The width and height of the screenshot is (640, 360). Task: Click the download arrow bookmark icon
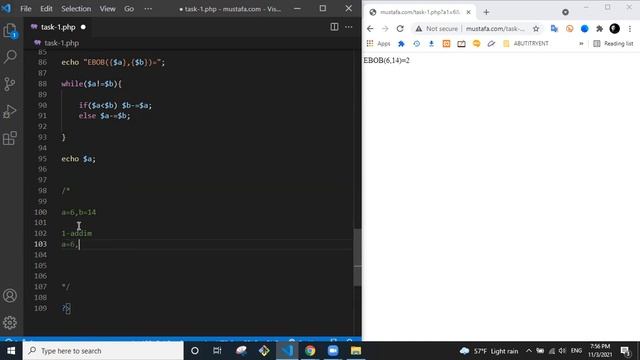[x=431, y=44]
